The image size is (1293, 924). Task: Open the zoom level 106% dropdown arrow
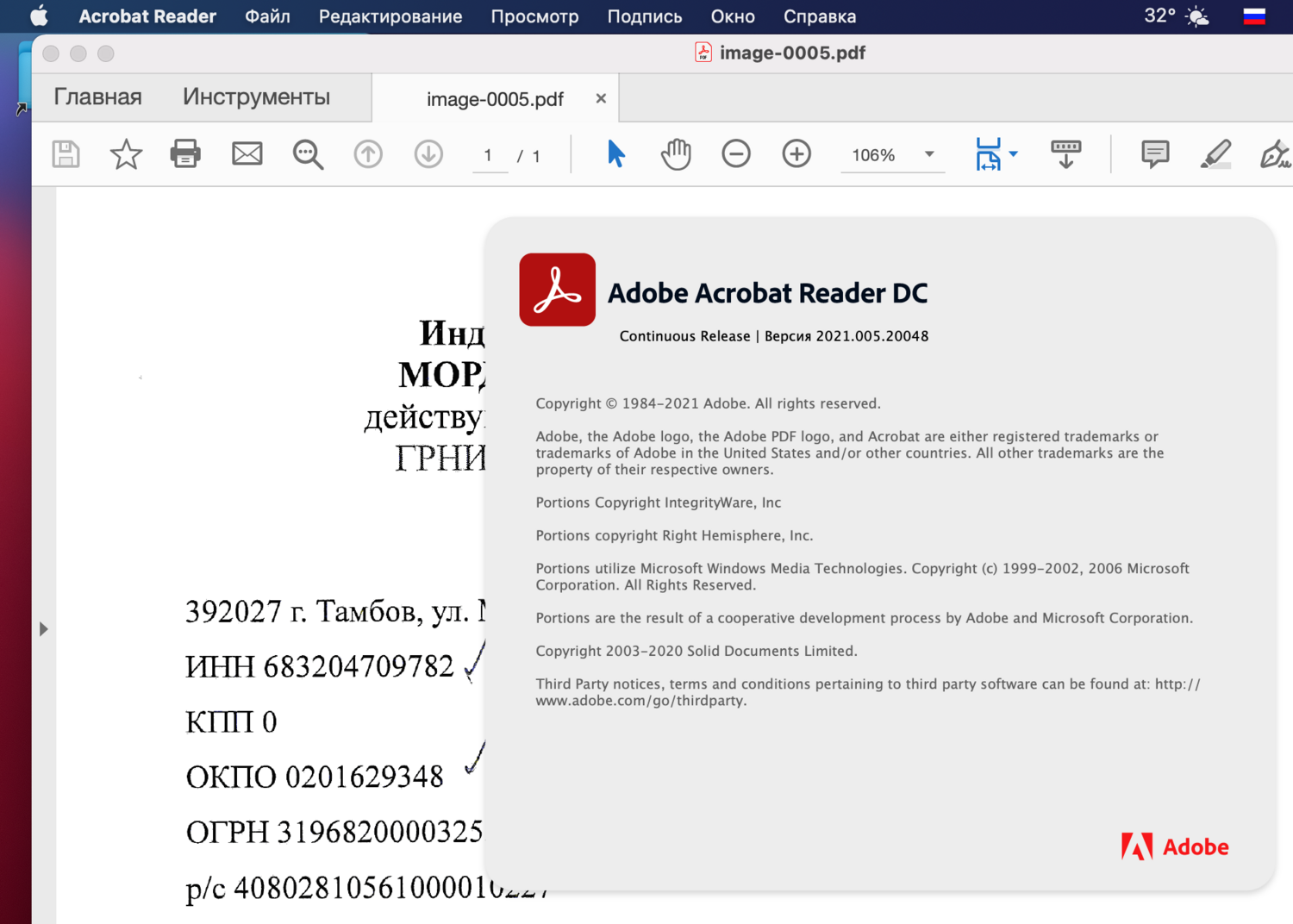point(929,154)
